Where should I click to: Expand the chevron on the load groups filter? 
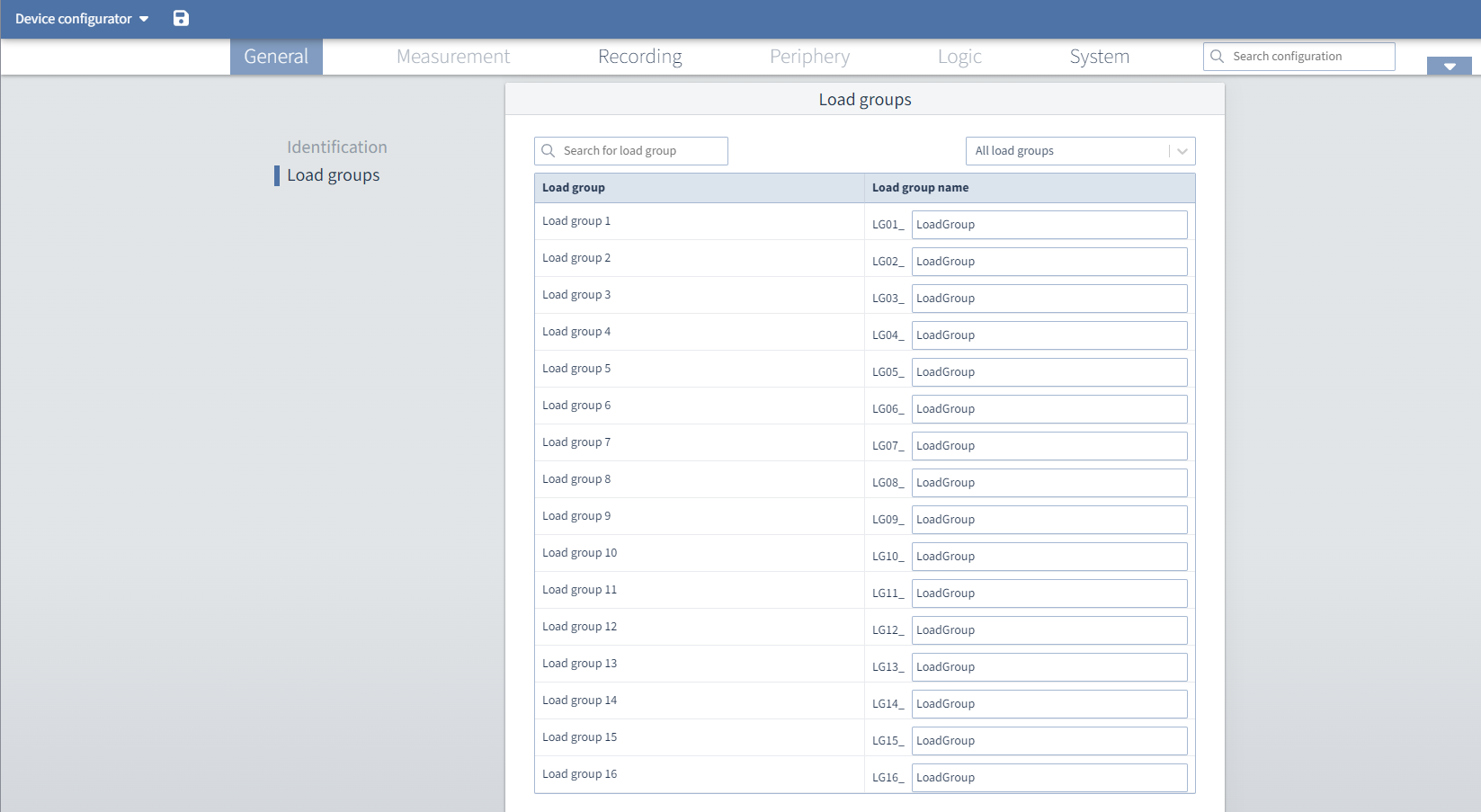[x=1182, y=150]
